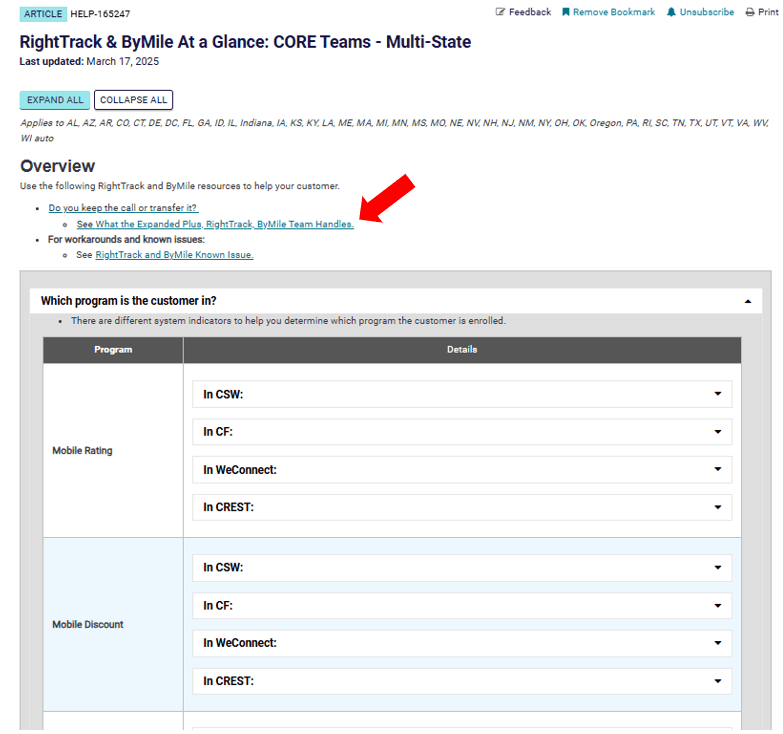Screen dimensions: 783x734
Task: Click the Remove Bookmark icon
Action: pos(565,12)
